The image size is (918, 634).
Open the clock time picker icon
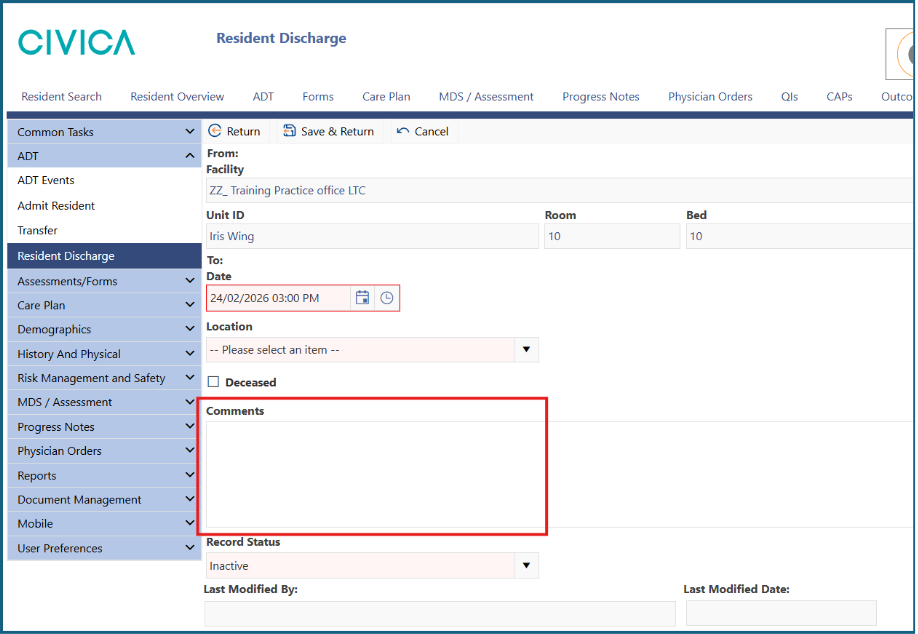pos(386,298)
